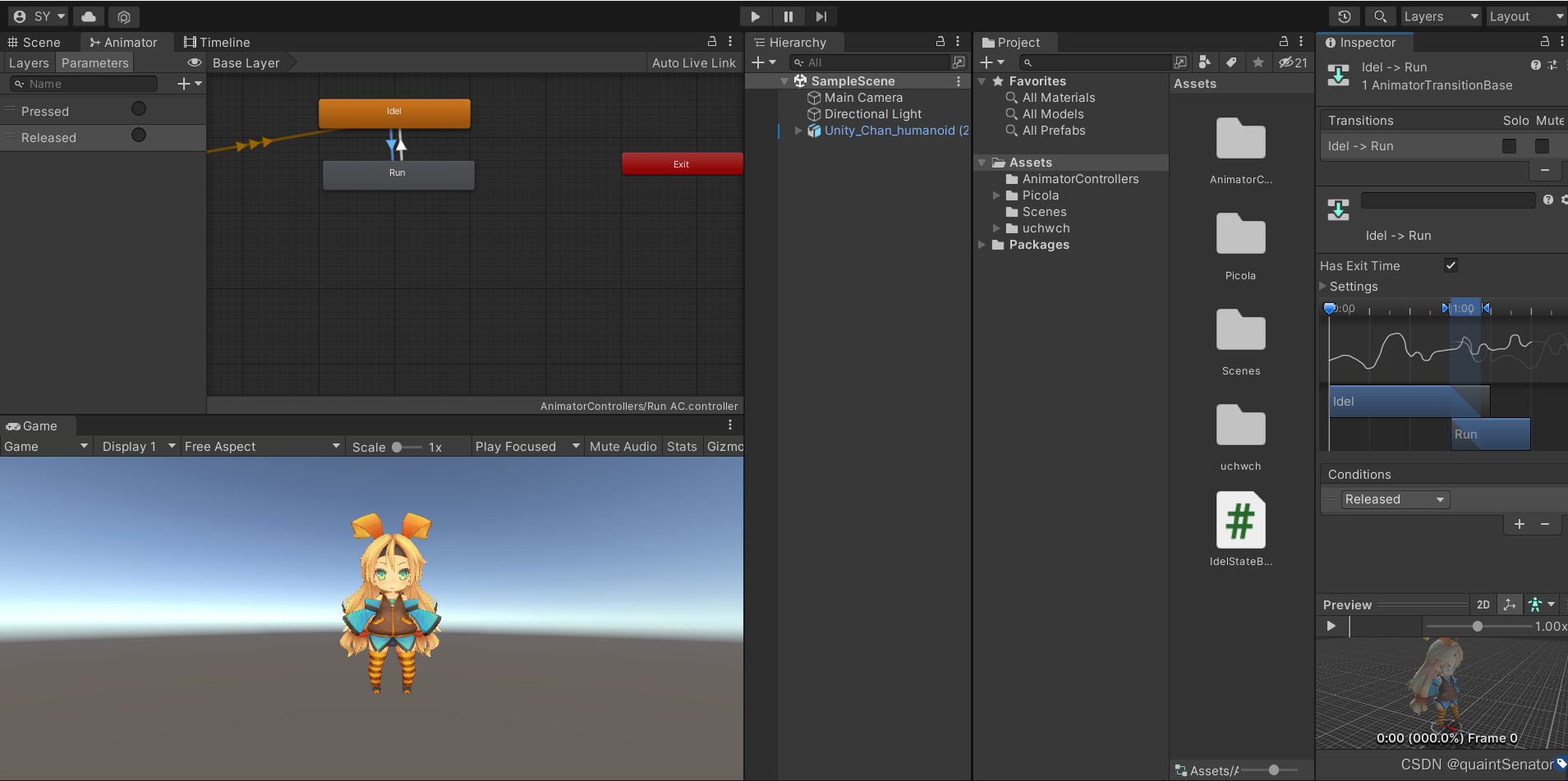
Task: Select All Materials favorite
Action: tap(1059, 98)
